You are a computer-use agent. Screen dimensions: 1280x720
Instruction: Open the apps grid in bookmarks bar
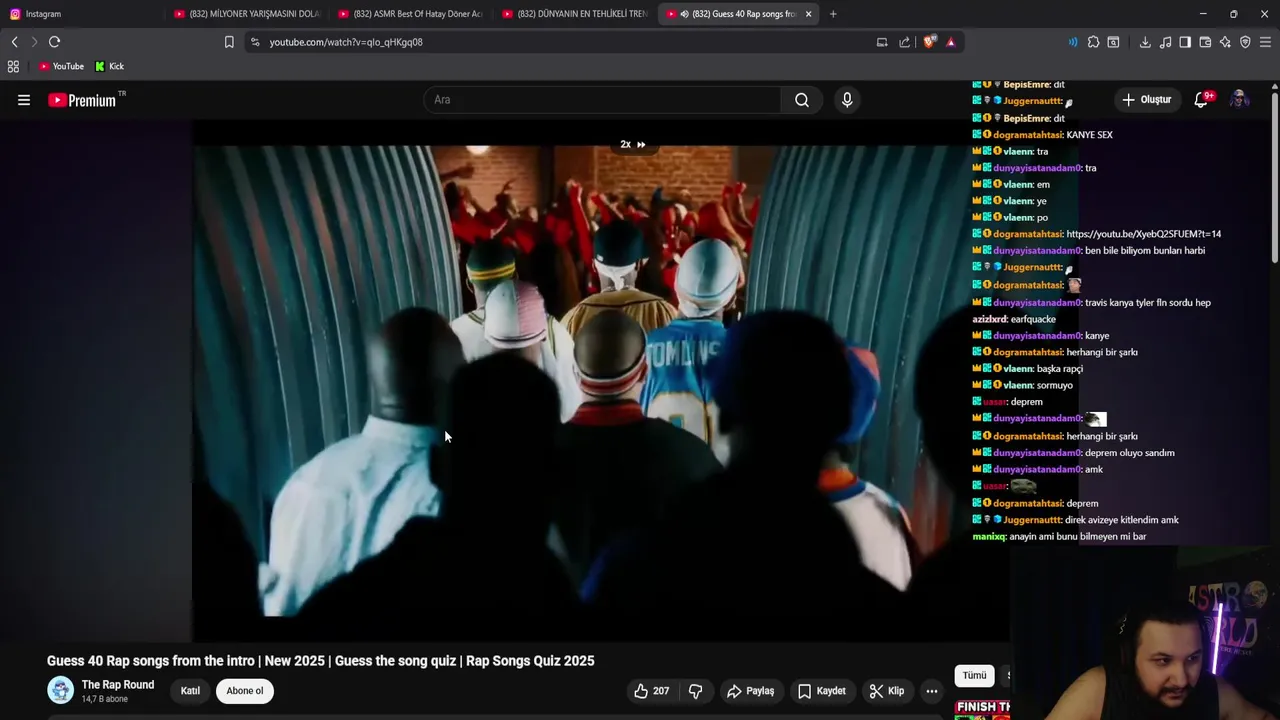click(x=13, y=66)
